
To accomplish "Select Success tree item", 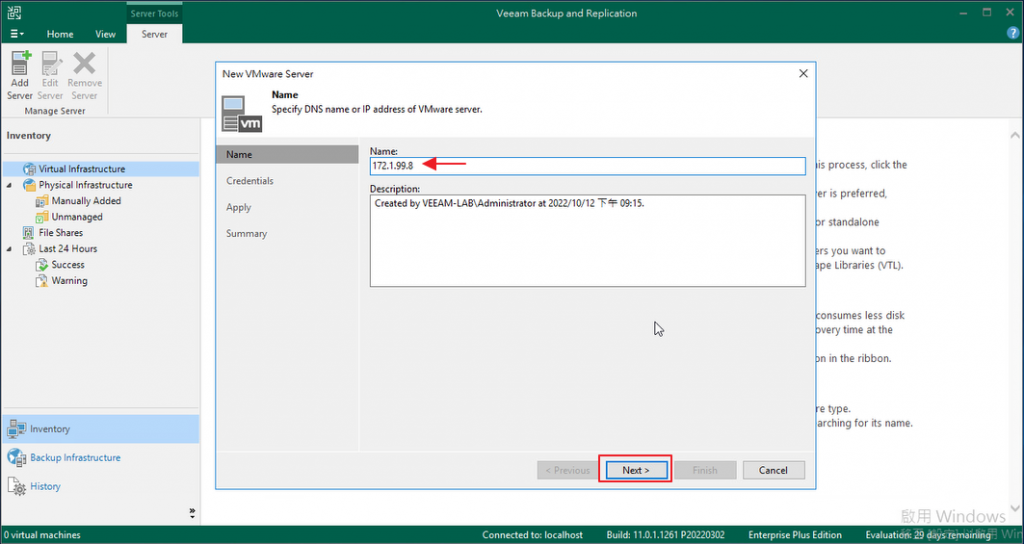I will click(x=68, y=264).
